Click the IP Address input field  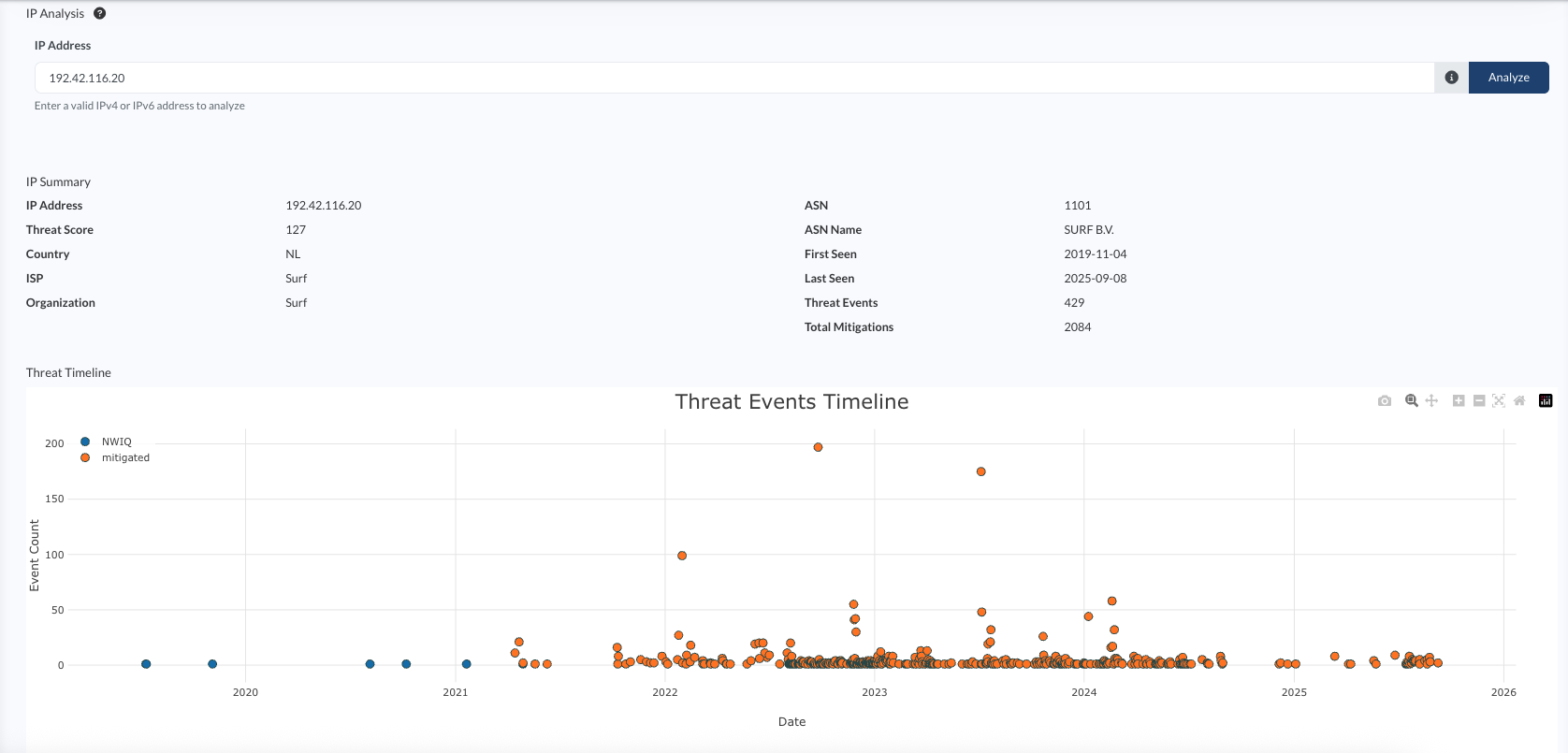point(734,78)
